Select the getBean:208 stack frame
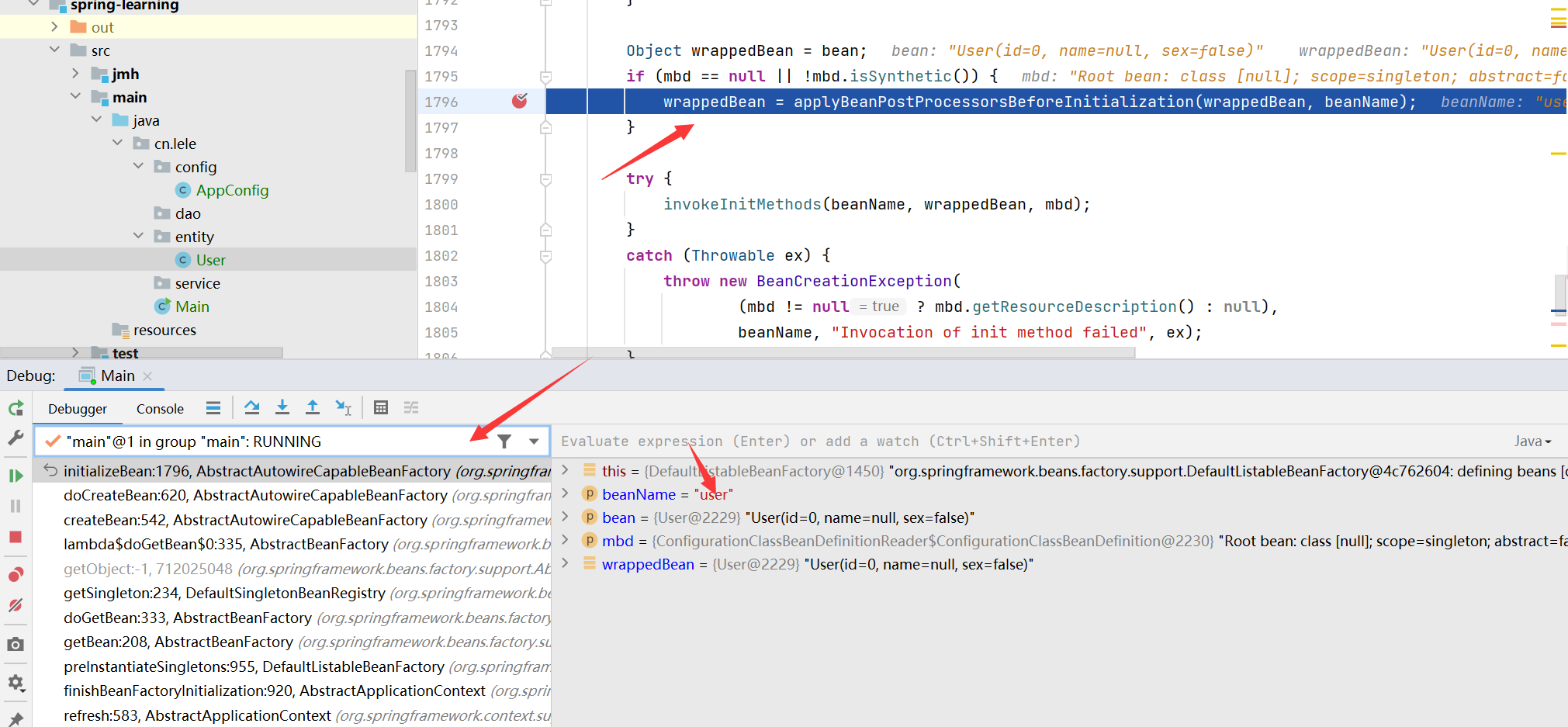This screenshot has height=727, width=1568. point(292,642)
